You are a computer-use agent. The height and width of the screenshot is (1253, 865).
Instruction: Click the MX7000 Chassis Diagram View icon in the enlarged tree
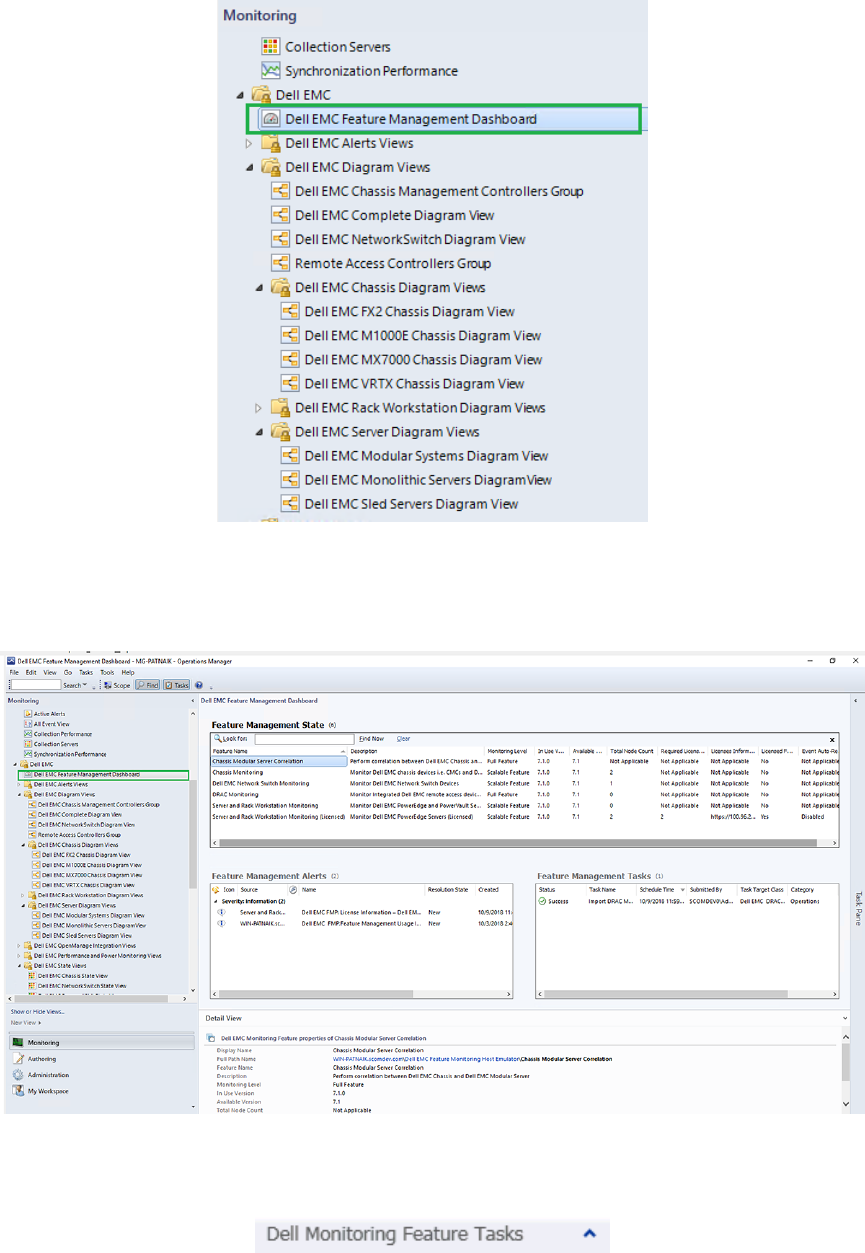[290, 359]
